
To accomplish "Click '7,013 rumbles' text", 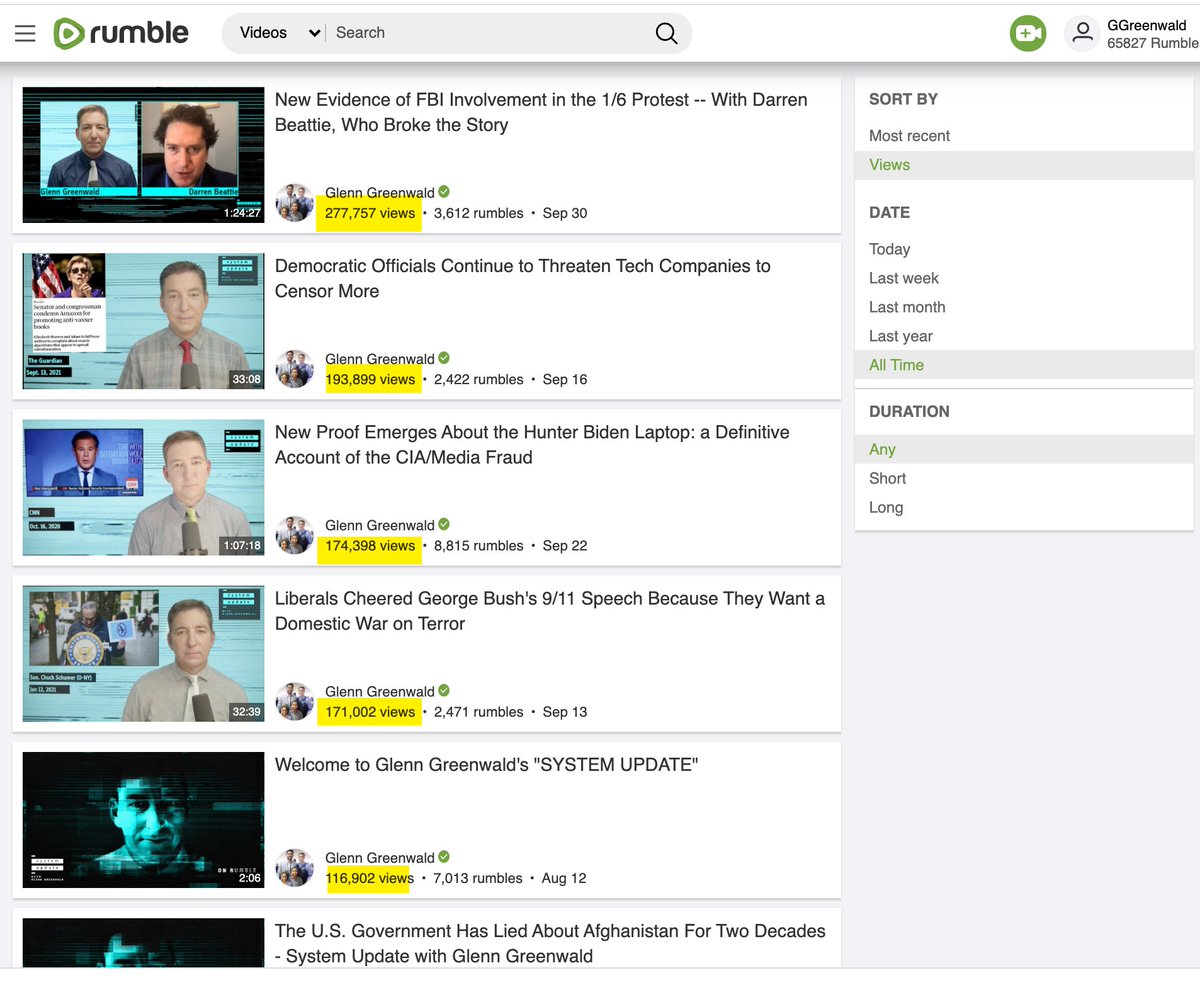I will (478, 878).
